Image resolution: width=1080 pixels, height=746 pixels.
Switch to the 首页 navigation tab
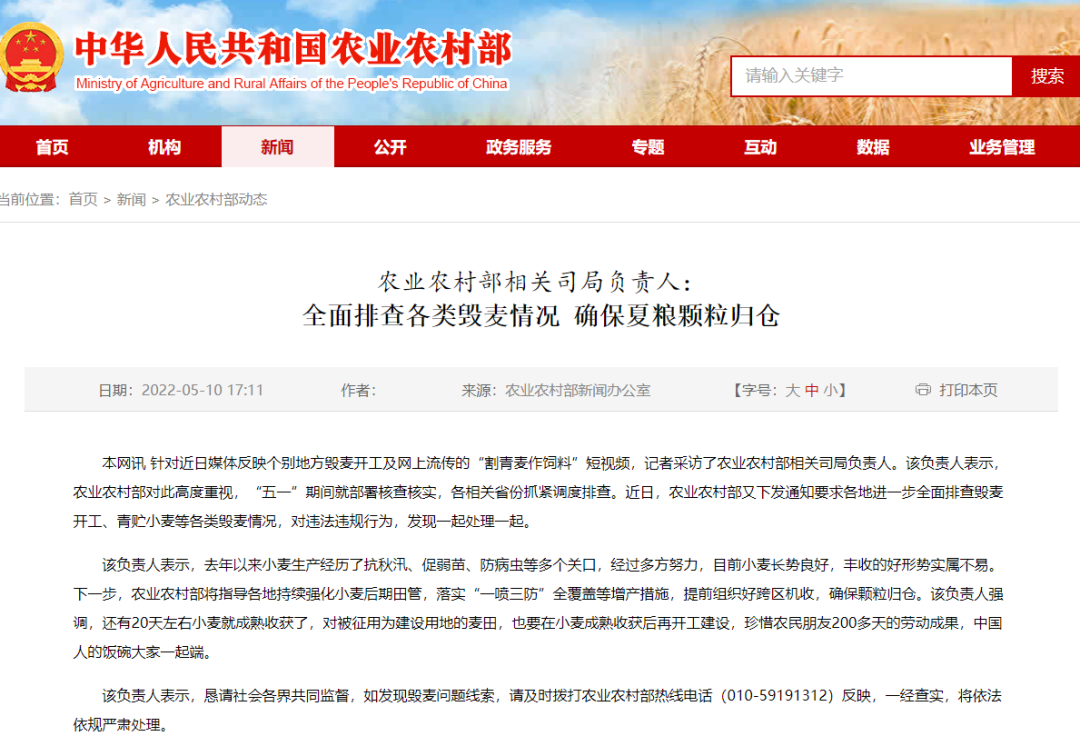[x=51, y=146]
